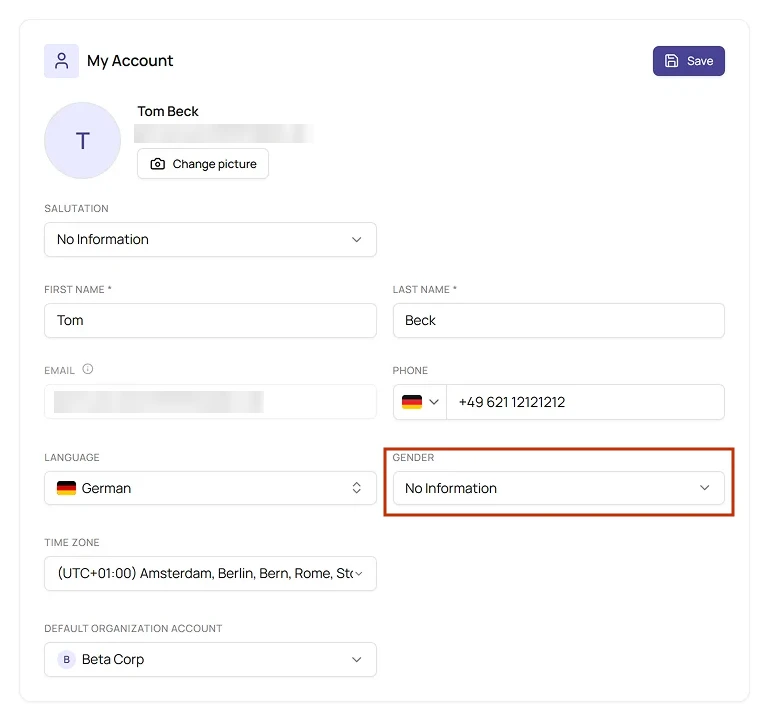Open the Salutation dropdown

tap(210, 240)
